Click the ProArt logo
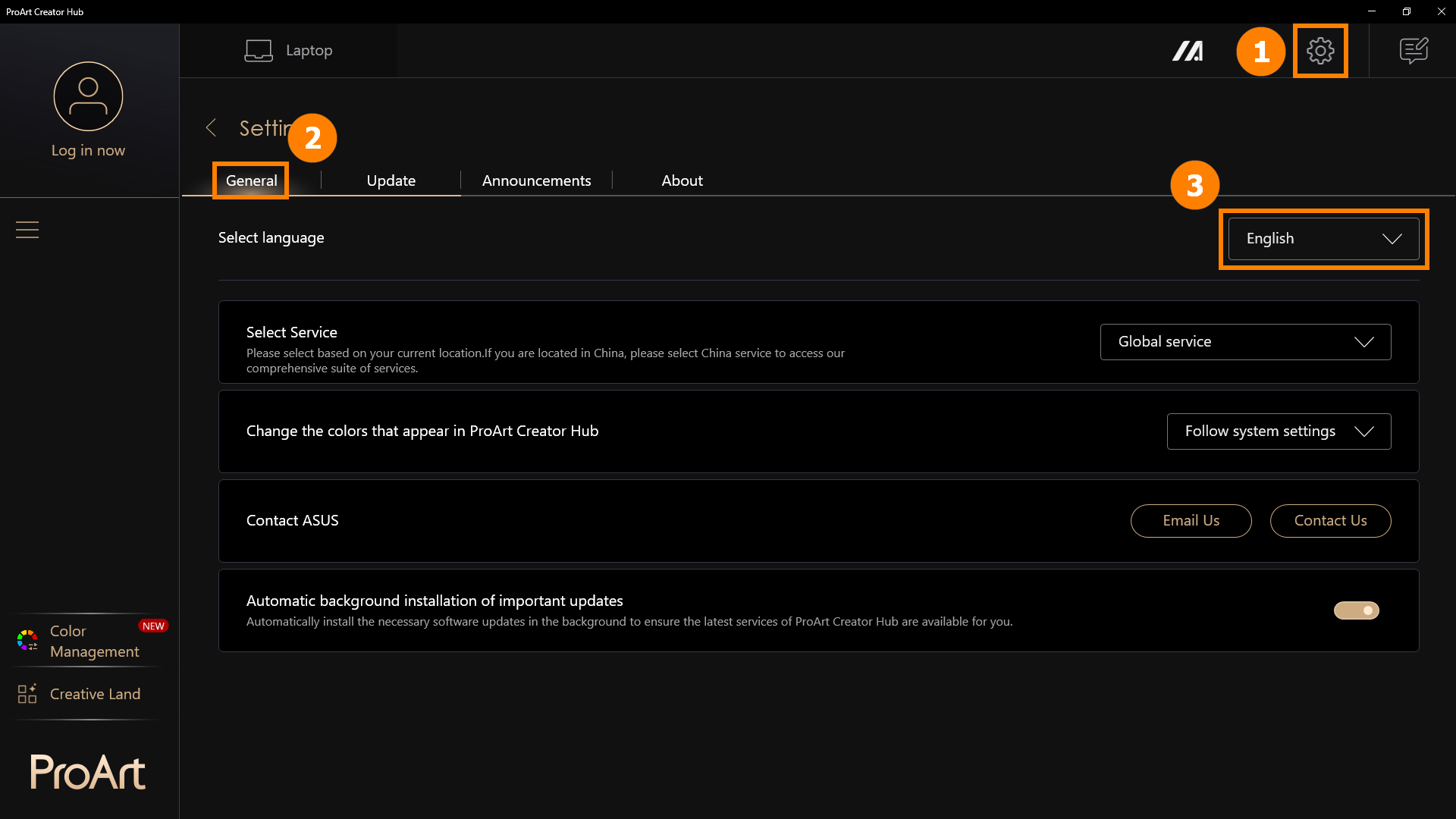The image size is (1456, 819). pos(88,772)
